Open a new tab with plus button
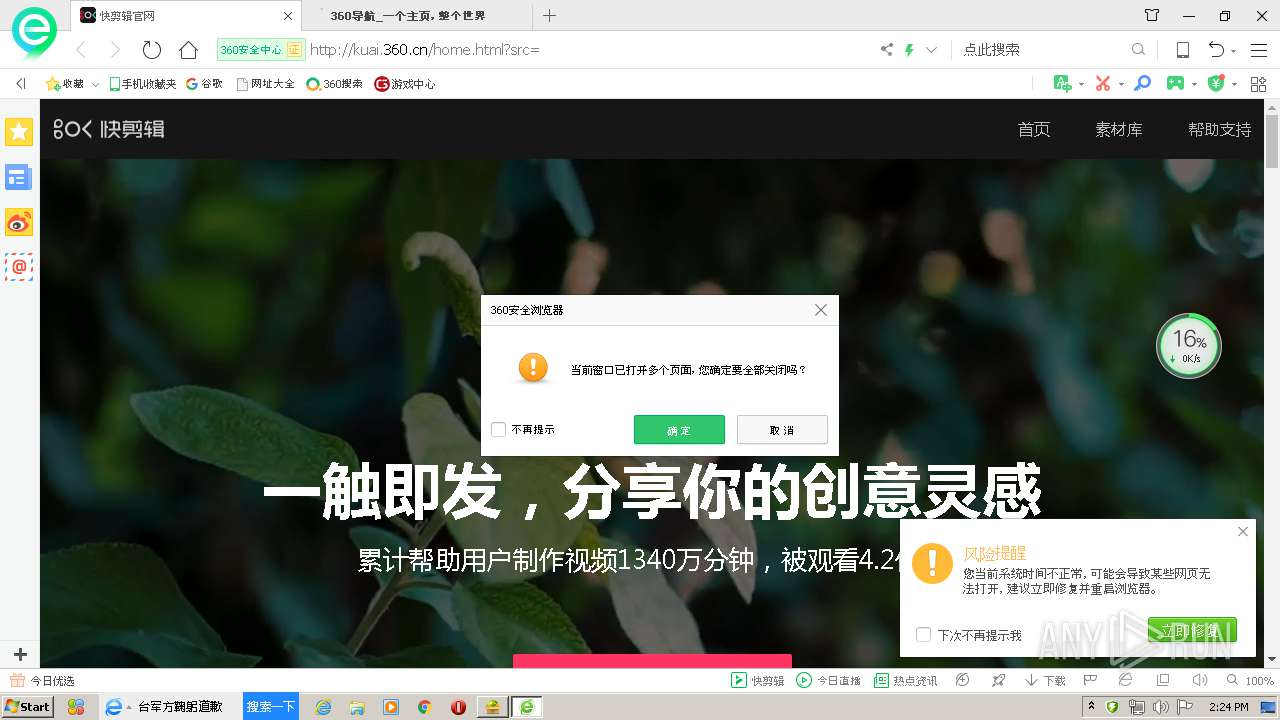 [549, 15]
